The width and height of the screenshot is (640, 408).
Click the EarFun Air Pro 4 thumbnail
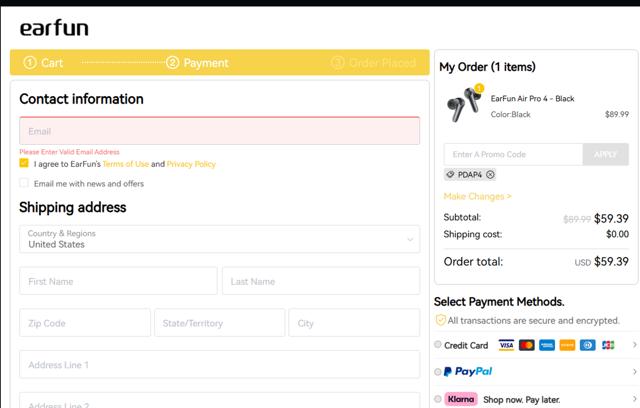[464, 104]
